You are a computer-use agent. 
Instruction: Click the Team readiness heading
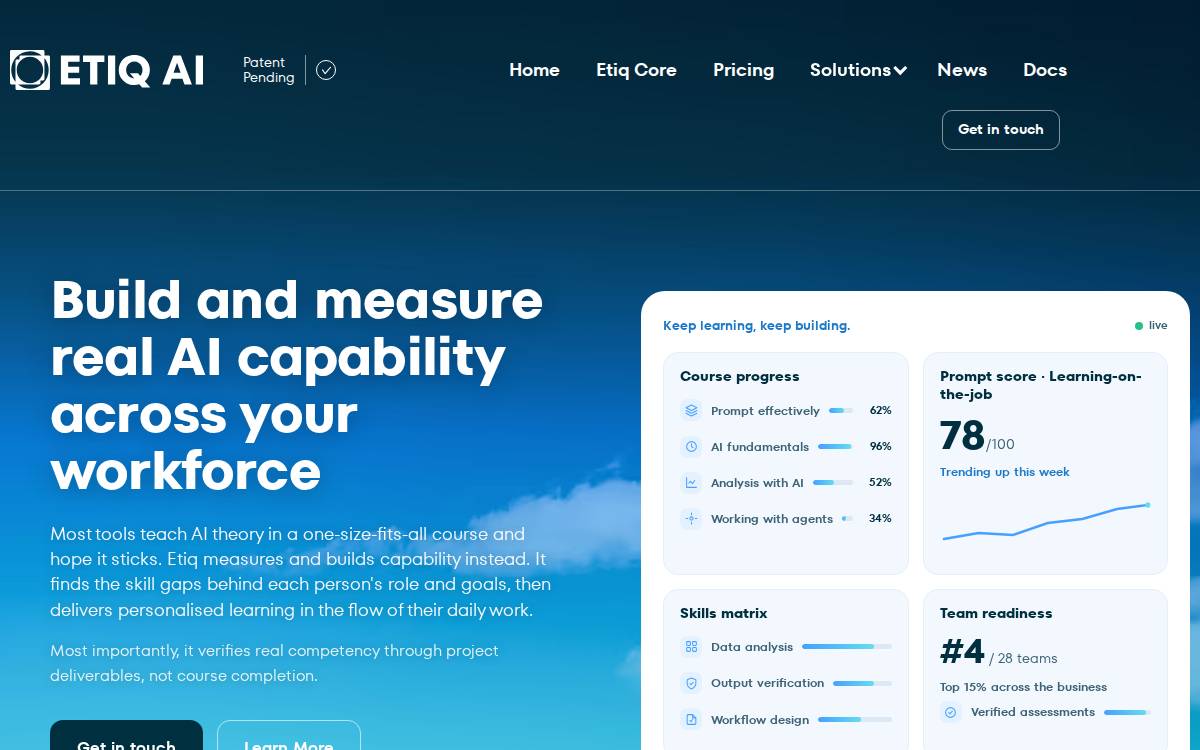[996, 613]
